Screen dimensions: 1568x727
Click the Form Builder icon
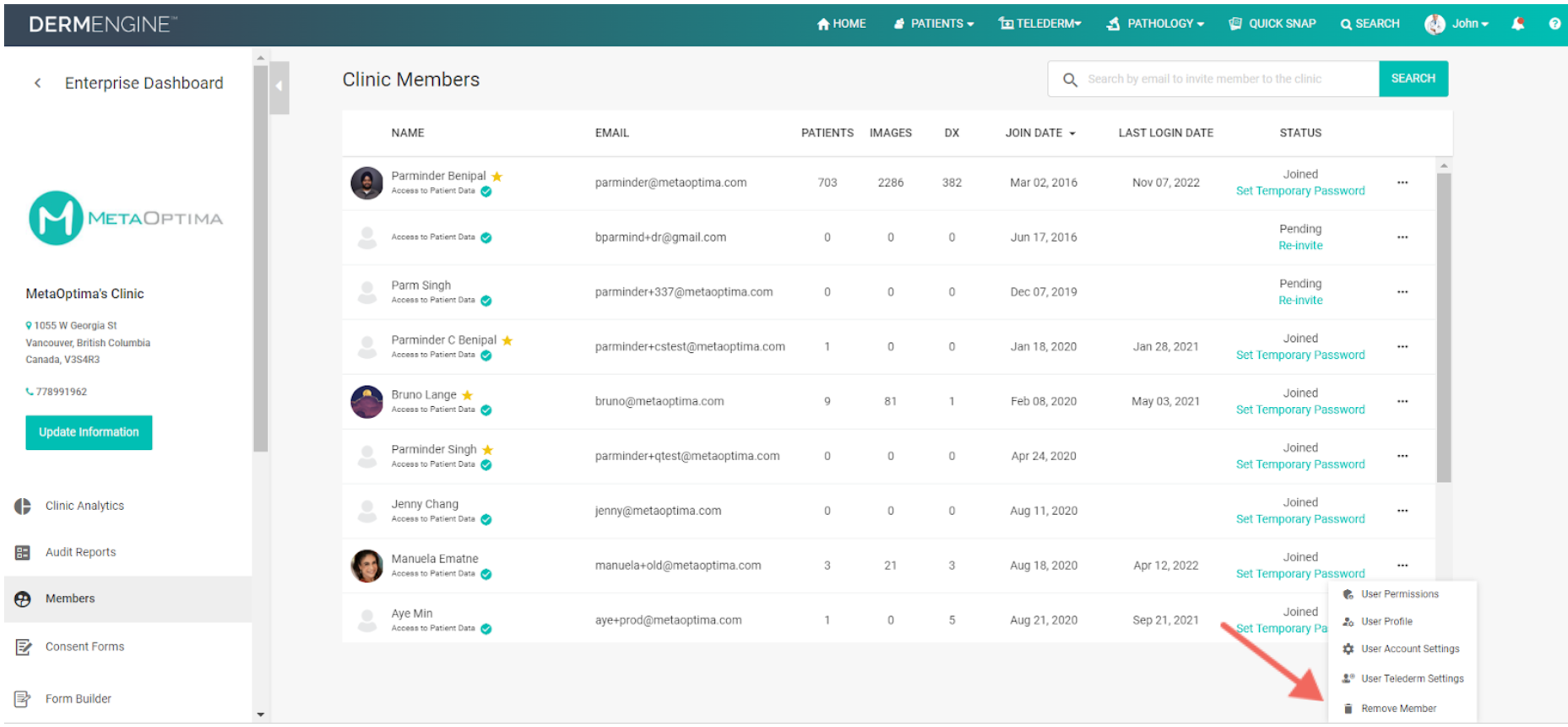(23, 699)
